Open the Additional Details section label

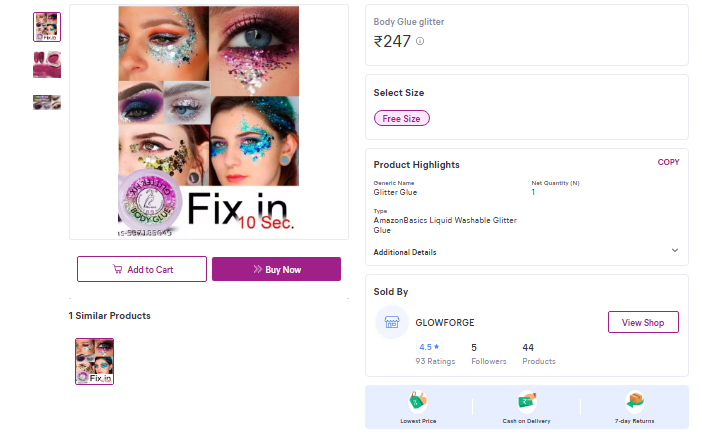click(405, 252)
